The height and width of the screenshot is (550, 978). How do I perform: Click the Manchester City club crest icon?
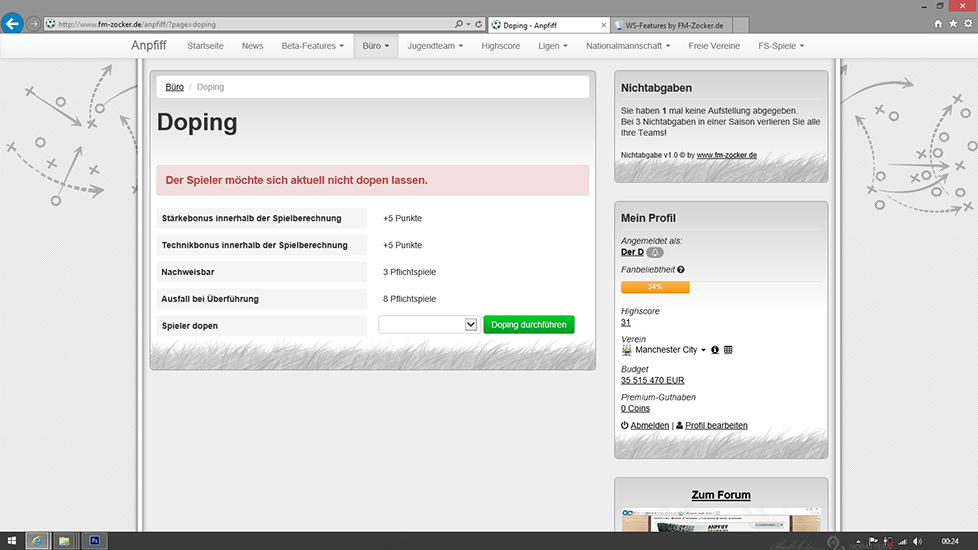click(x=626, y=350)
